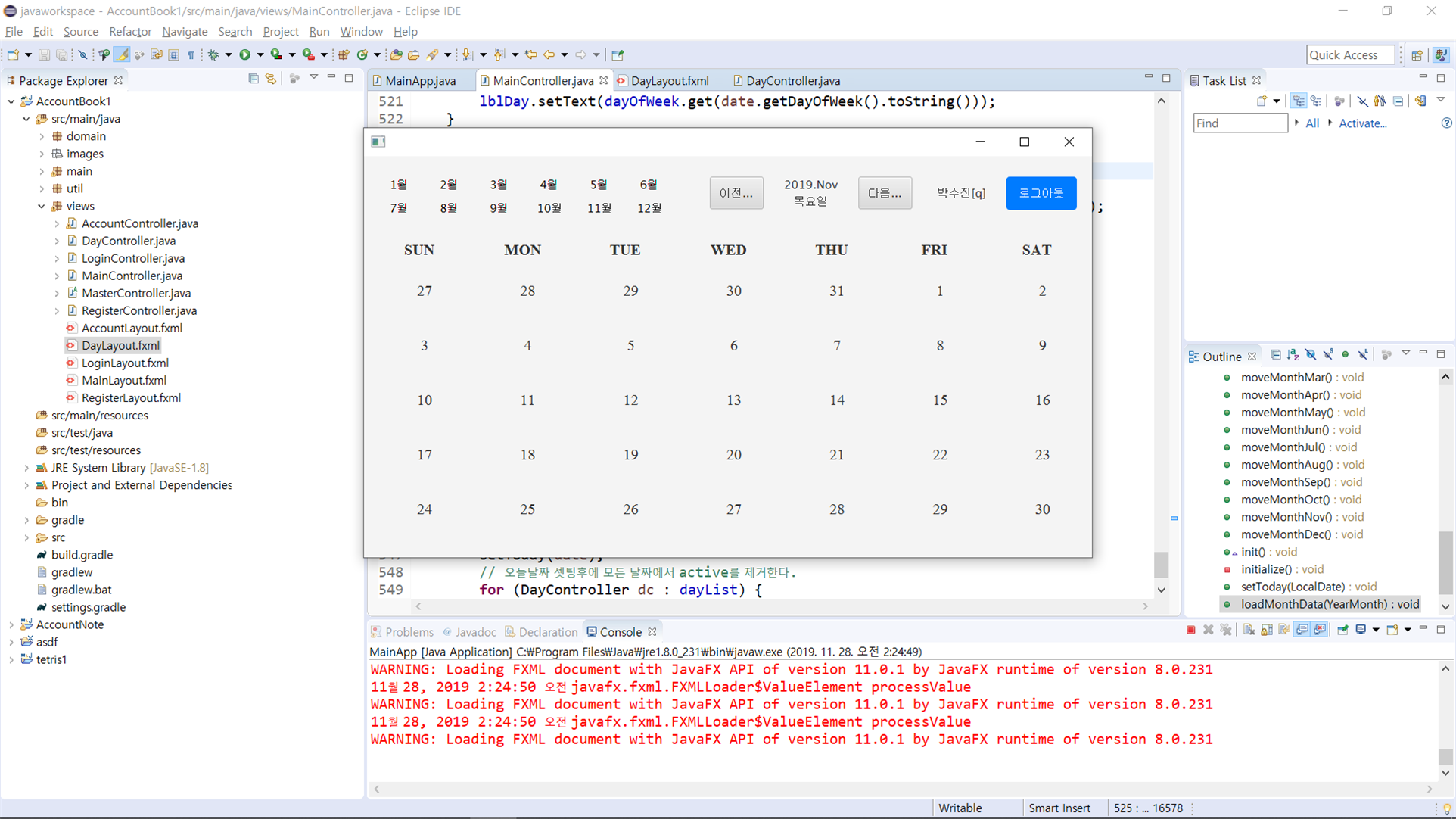Click the 로그아웃 button
This screenshot has height=819, width=1456.
(1041, 193)
